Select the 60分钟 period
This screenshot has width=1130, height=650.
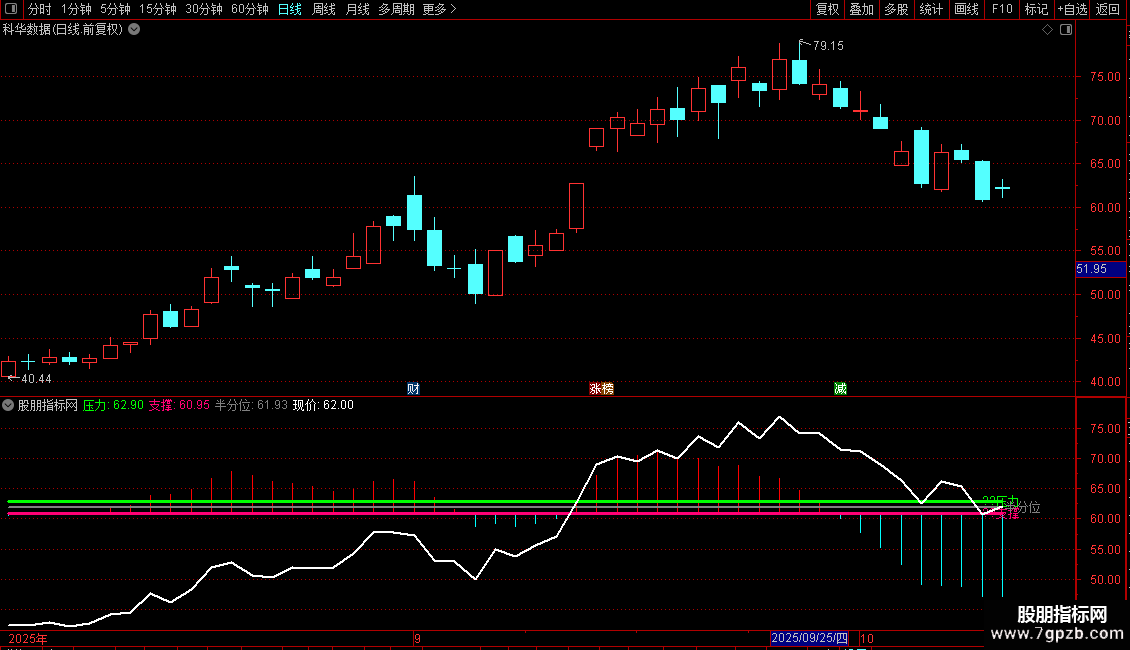[250, 9]
